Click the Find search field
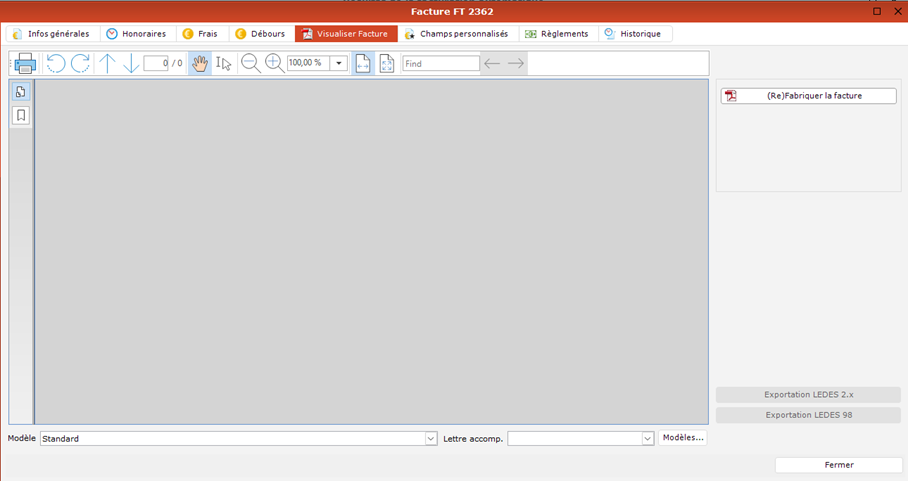This screenshot has width=908, height=481. click(x=440, y=64)
